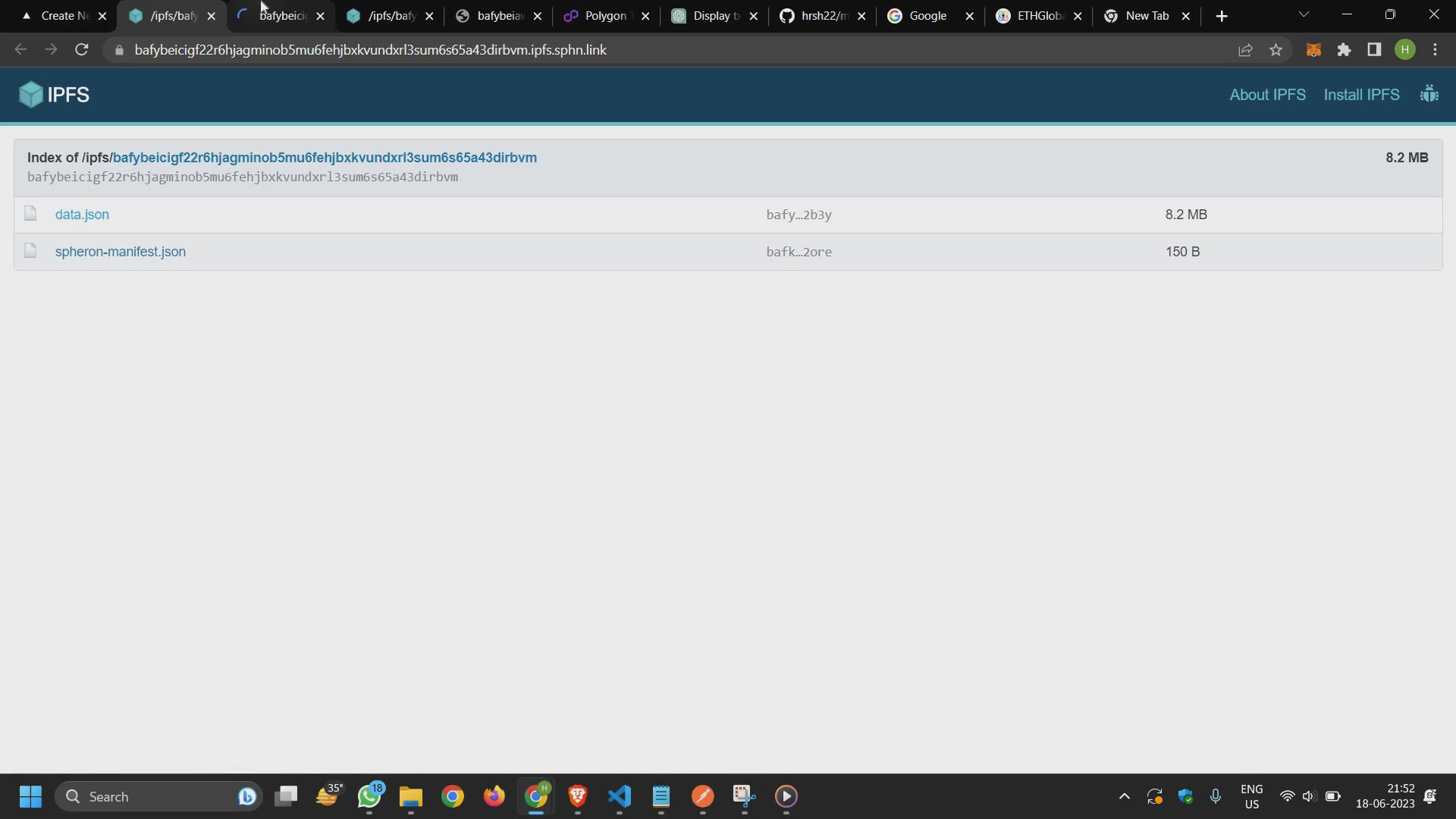The image size is (1456, 819).
Task: Open the volume speaker tray icon
Action: coord(1309,796)
